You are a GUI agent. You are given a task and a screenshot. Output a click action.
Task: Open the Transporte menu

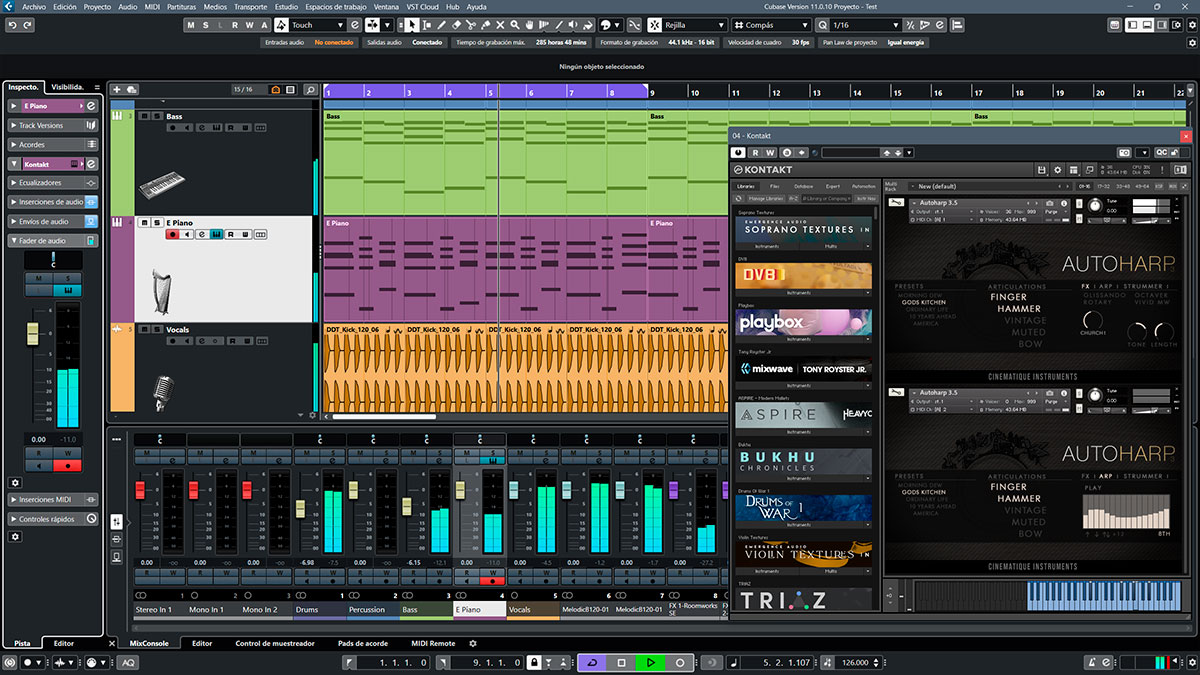coord(250,6)
